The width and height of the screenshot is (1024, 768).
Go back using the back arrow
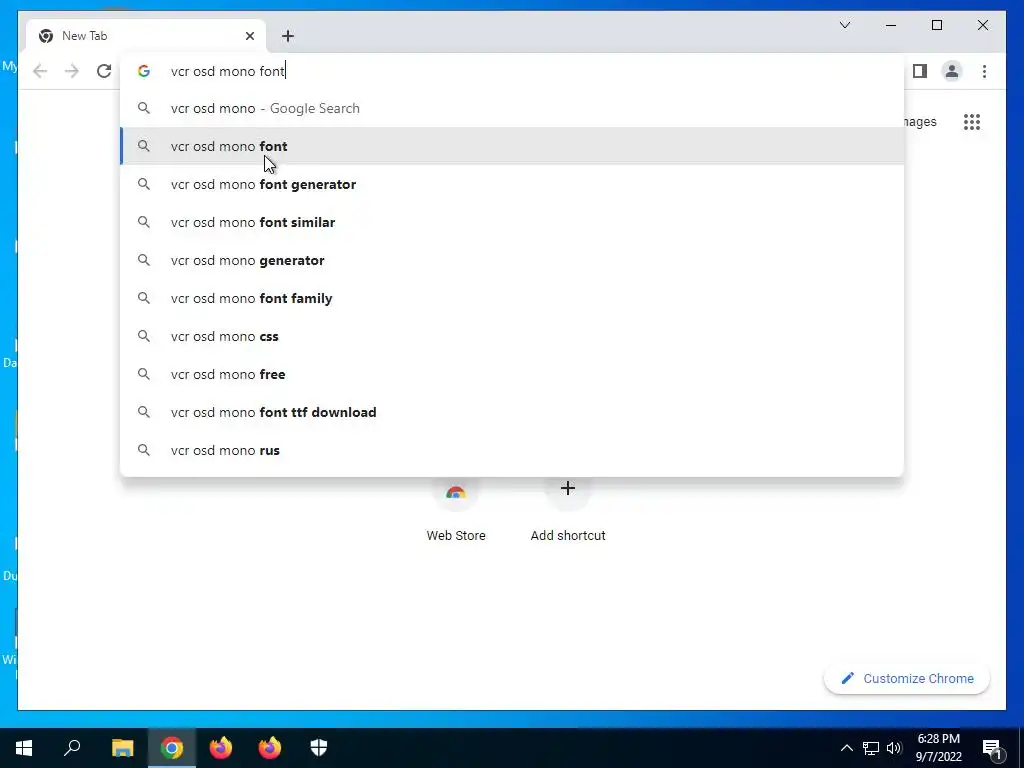click(40, 71)
